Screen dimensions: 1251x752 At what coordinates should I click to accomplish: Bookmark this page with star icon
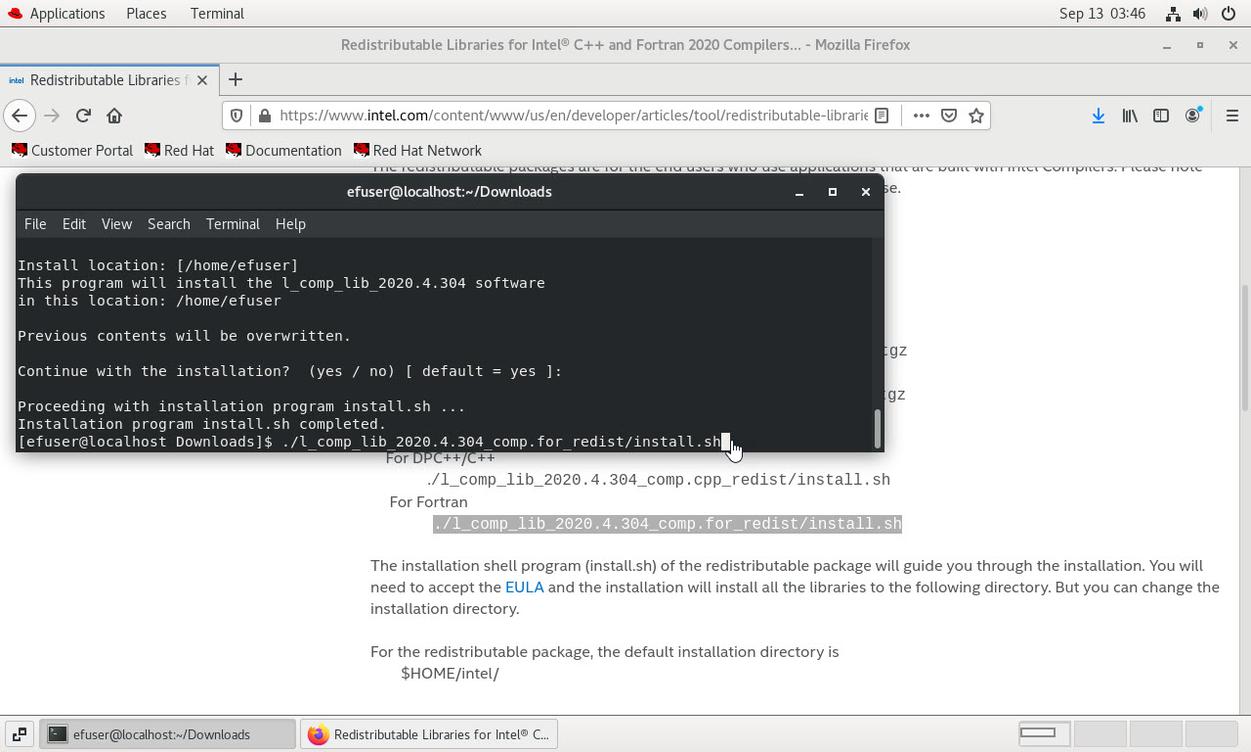pyautogui.click(x=977, y=116)
